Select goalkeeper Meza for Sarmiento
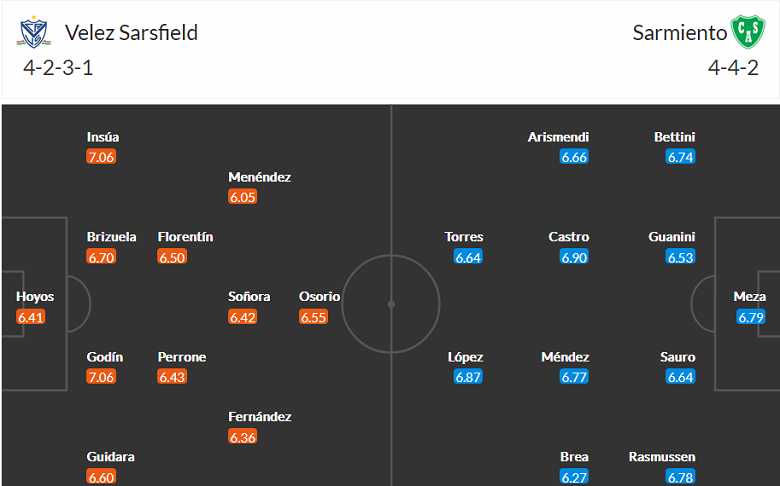 [750, 297]
